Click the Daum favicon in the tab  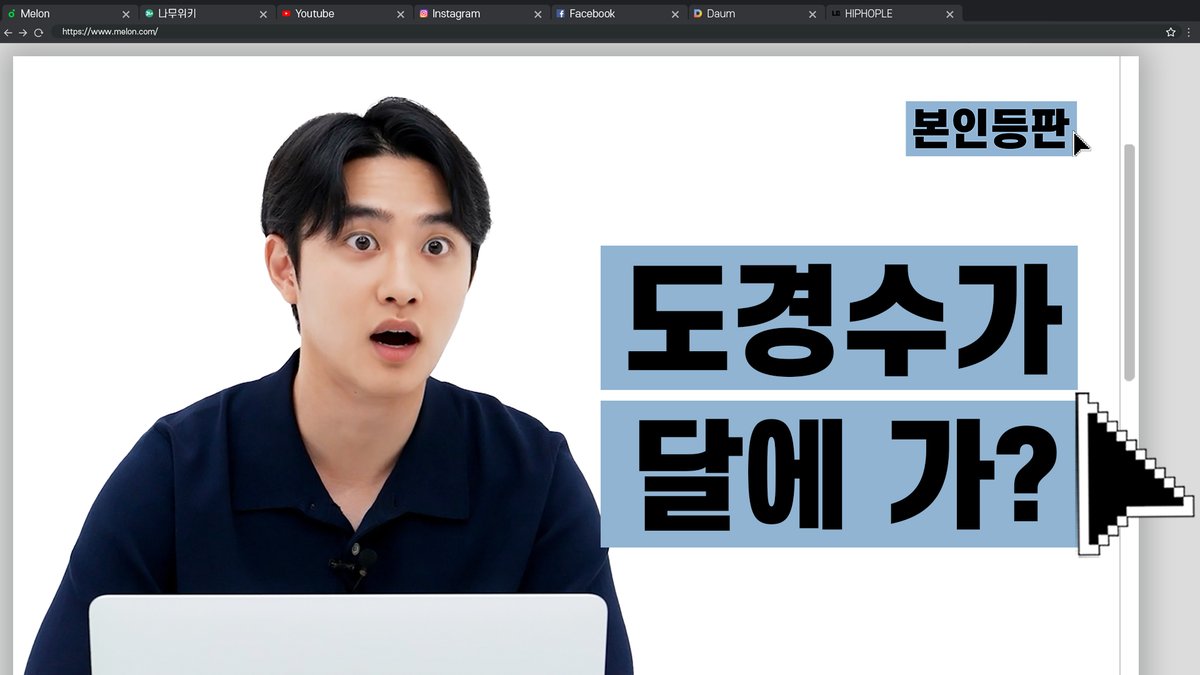click(698, 14)
